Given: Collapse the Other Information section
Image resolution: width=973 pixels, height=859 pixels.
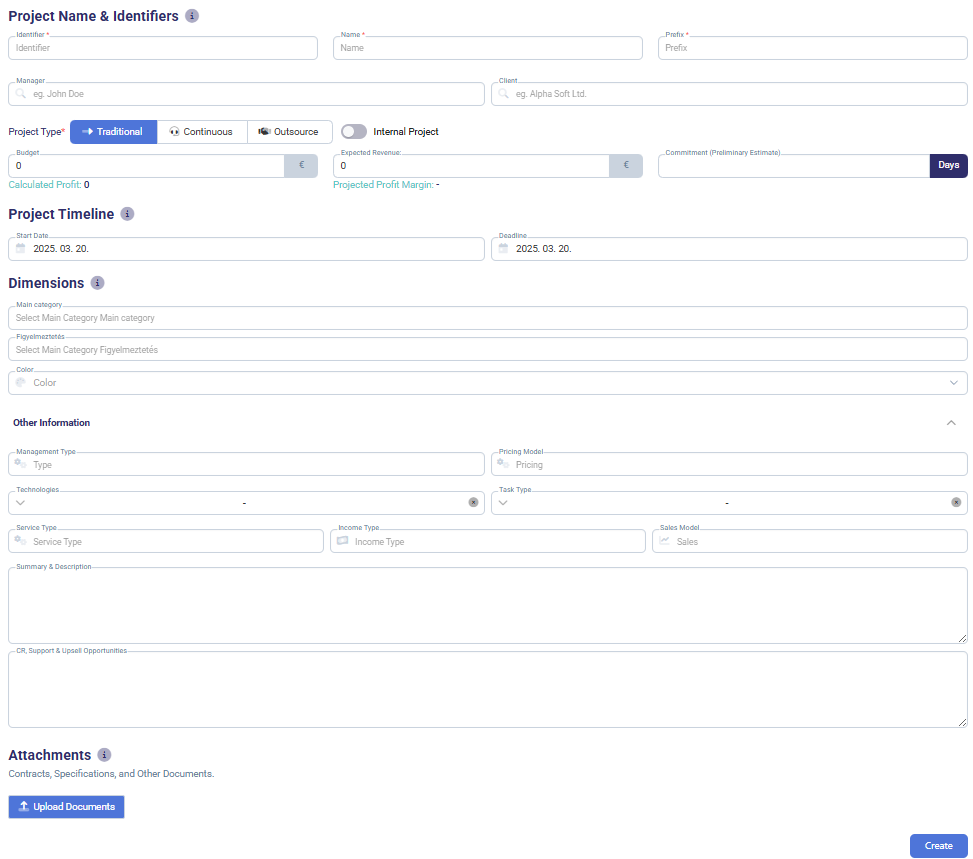Looking at the screenshot, I should pos(951,423).
